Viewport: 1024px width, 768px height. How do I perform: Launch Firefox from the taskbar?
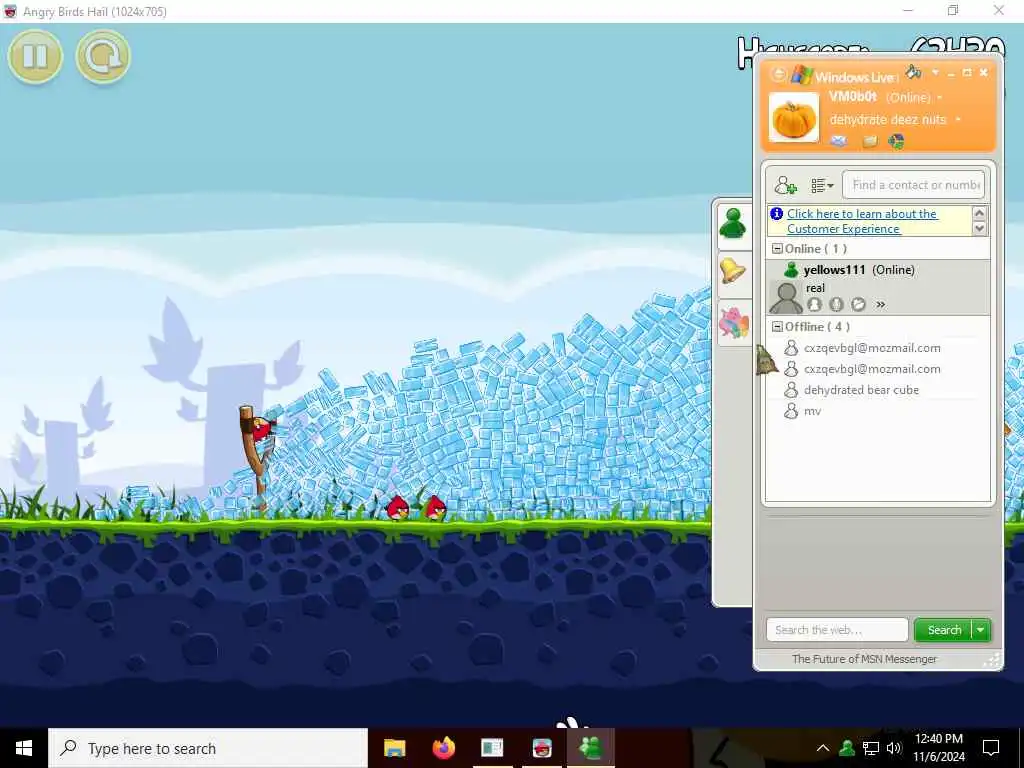443,748
